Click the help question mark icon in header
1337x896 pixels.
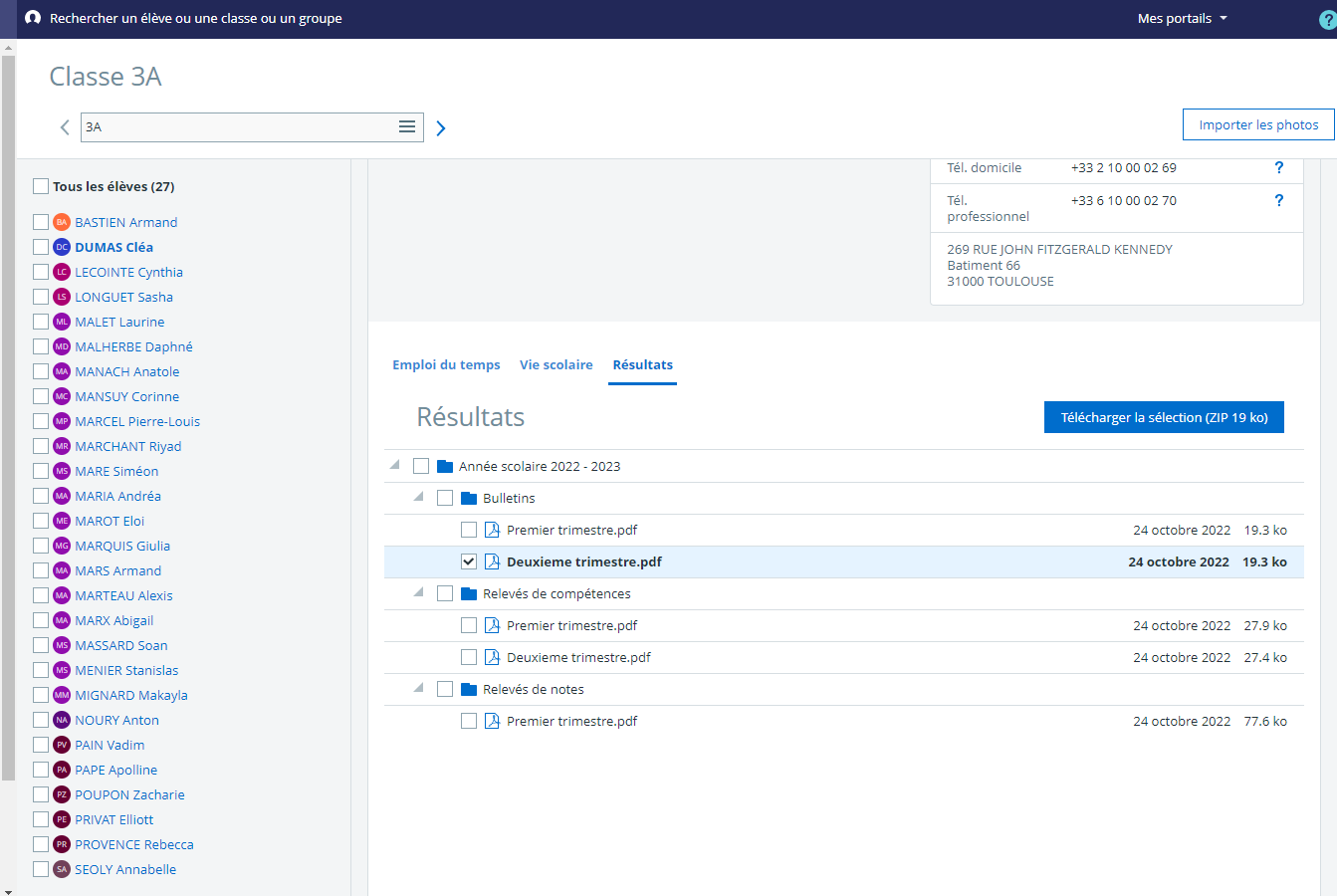click(x=1327, y=20)
